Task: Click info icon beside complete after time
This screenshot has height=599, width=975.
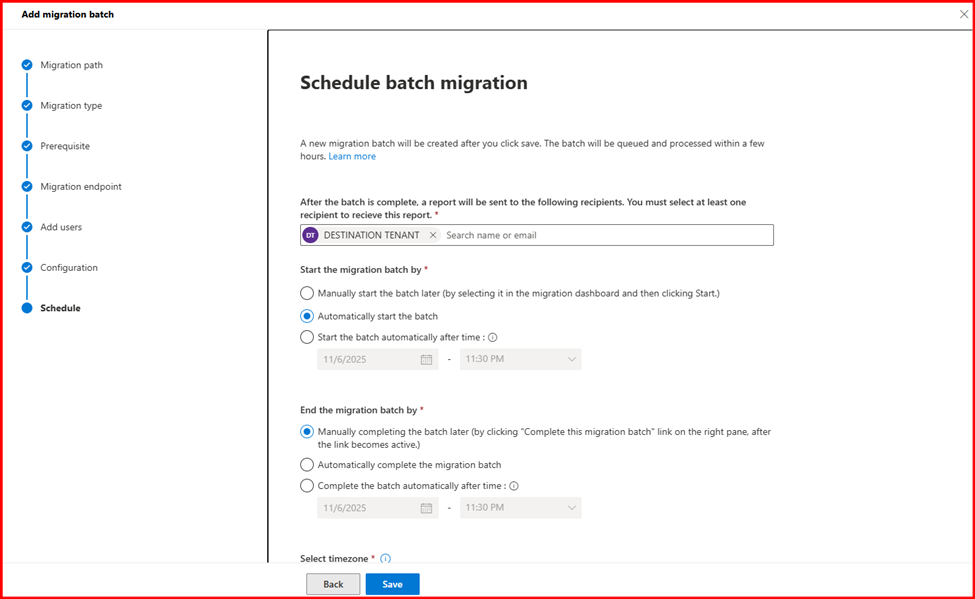Action: click(x=514, y=487)
